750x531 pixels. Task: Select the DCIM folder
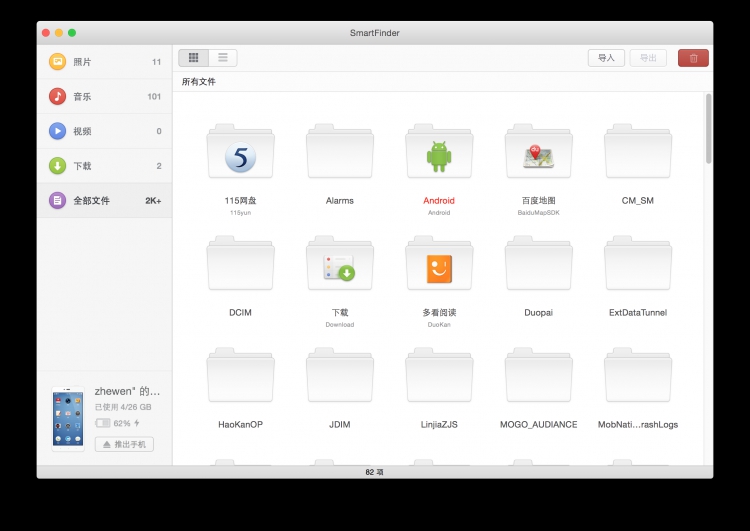pyautogui.click(x=240, y=263)
